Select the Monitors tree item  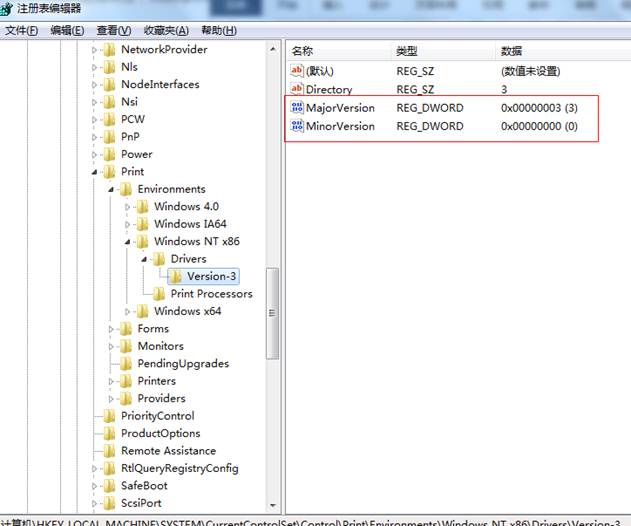[160, 346]
